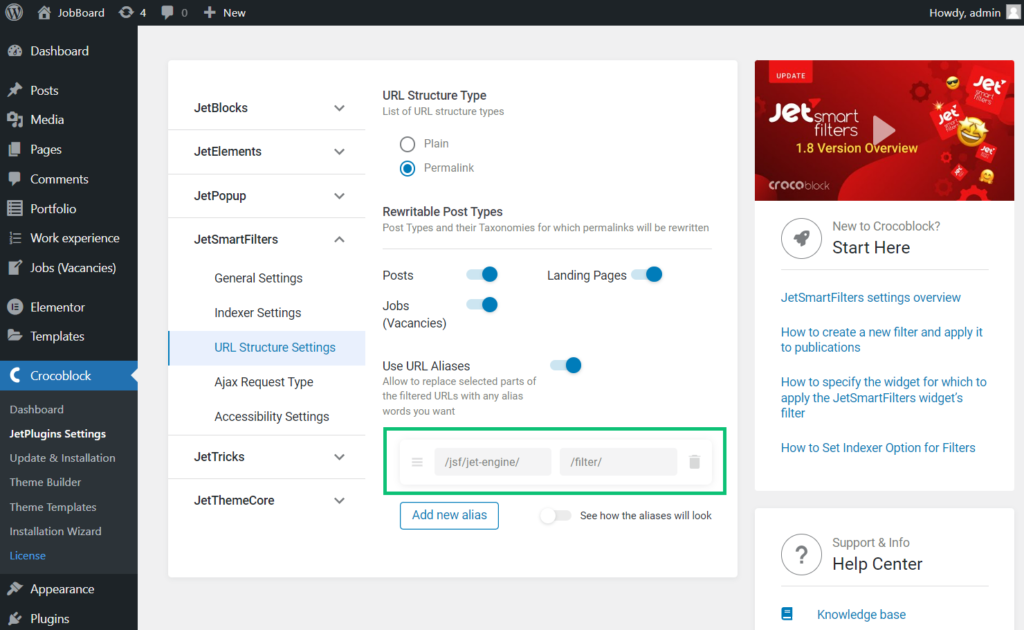
Task: Click the Start Here heading
Action: pyautogui.click(x=871, y=247)
